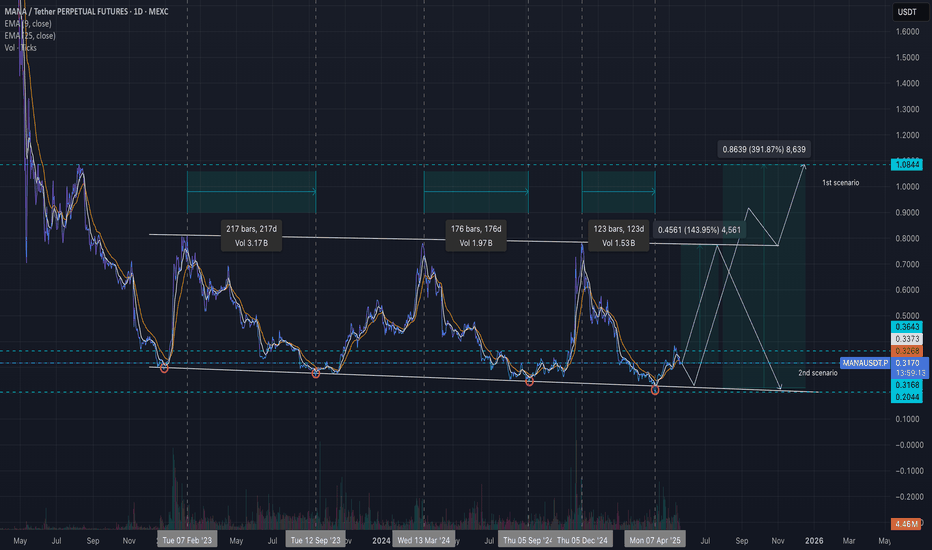Select the EMA (25, close) legend
This screenshot has width=932, height=550.
pyautogui.click(x=30, y=36)
